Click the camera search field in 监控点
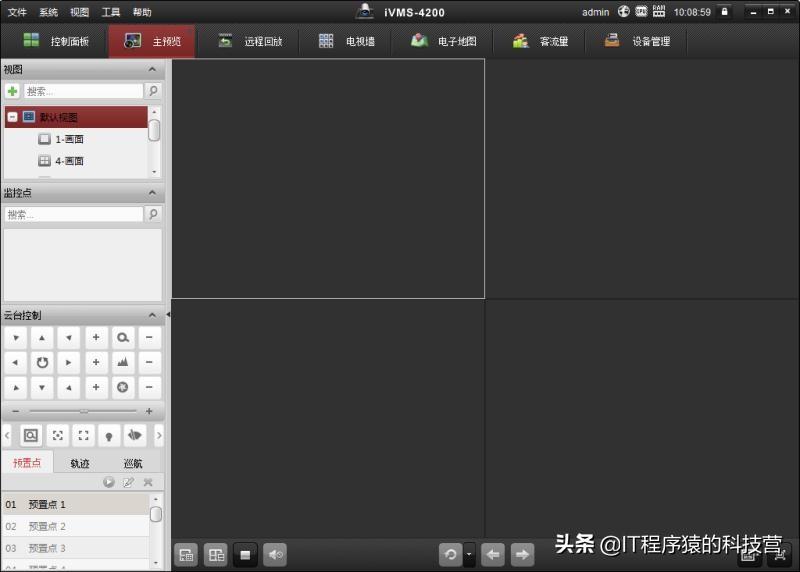800x572 pixels. pos(74,214)
